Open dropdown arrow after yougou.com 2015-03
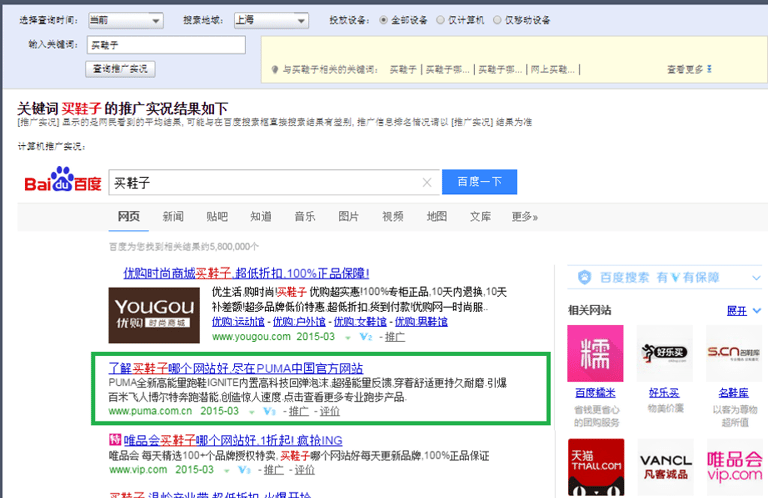This screenshot has height=498, width=768. (x=348, y=337)
